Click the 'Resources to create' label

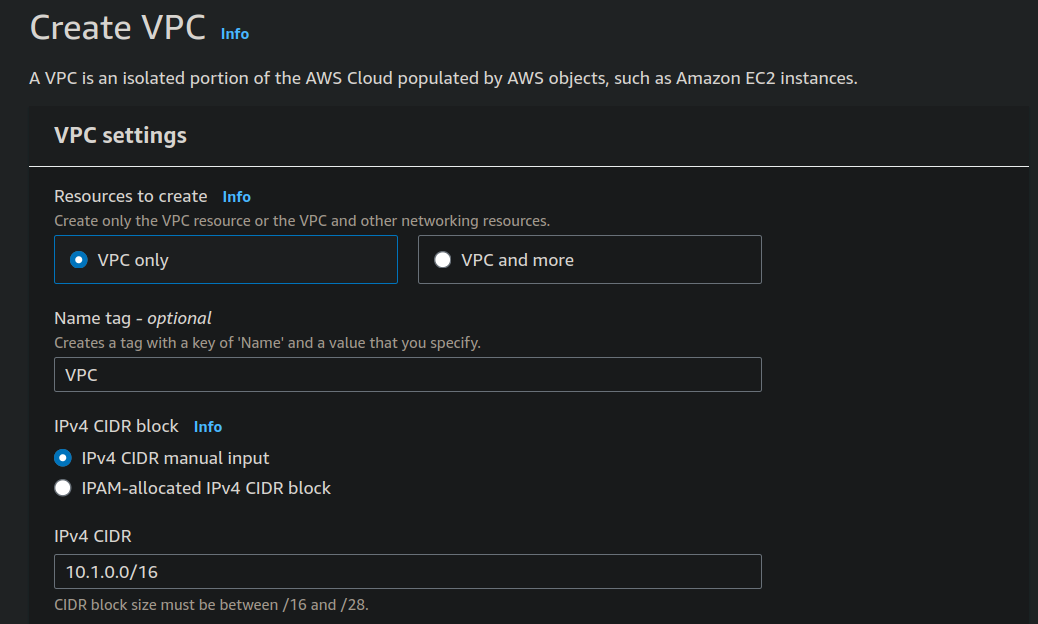130,197
